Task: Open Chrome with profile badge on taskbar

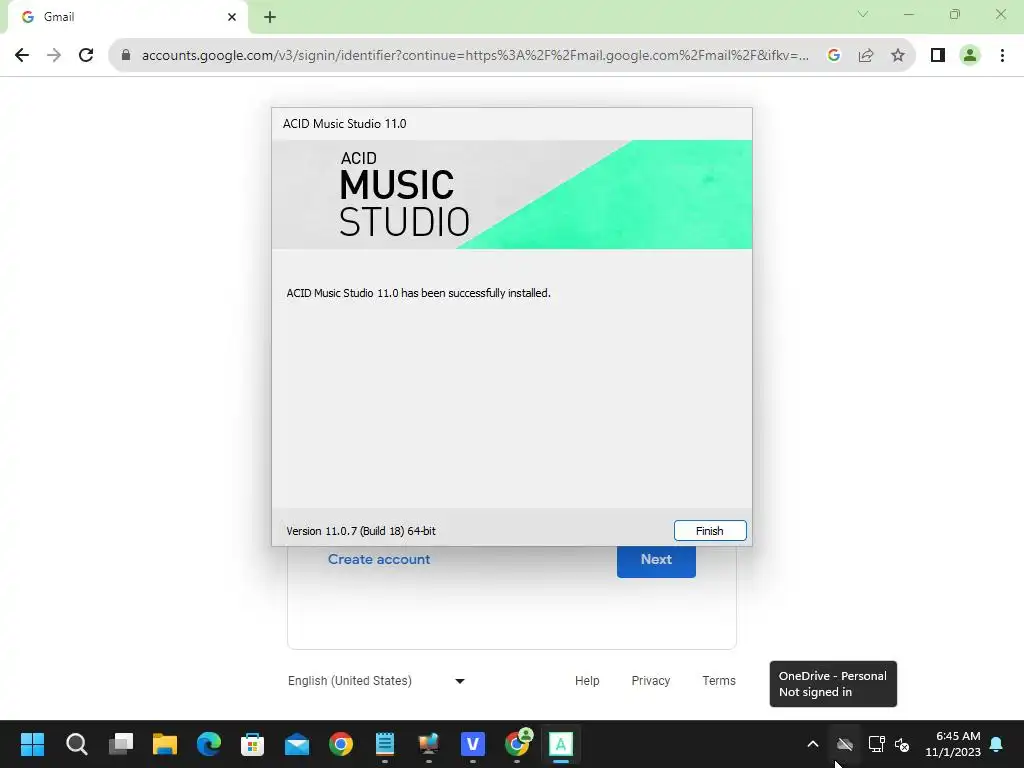Action: [x=518, y=744]
